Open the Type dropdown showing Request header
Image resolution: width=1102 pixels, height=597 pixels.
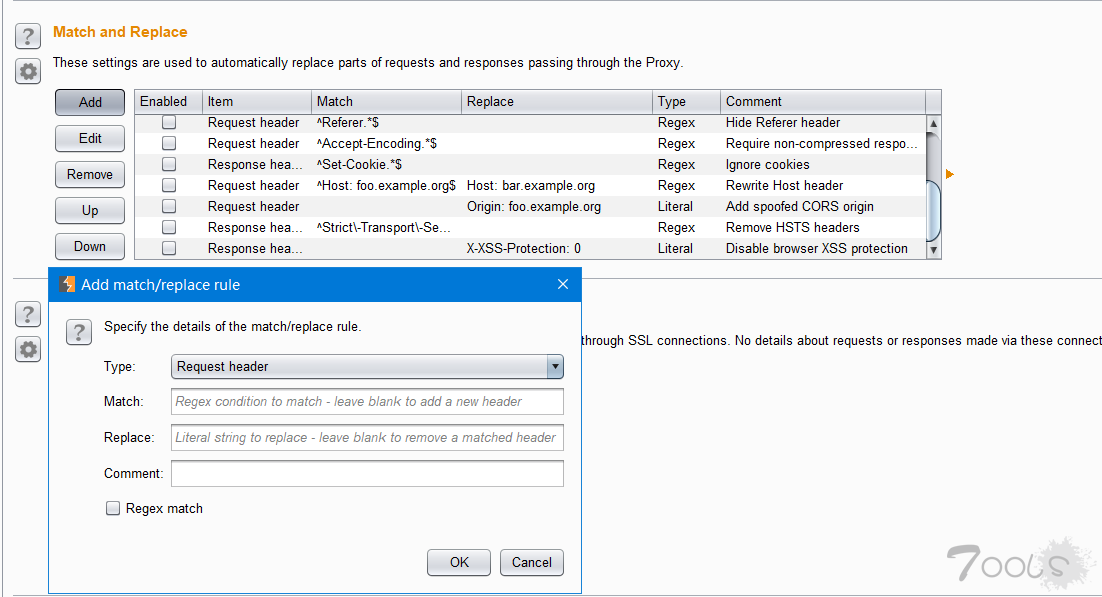(x=367, y=367)
